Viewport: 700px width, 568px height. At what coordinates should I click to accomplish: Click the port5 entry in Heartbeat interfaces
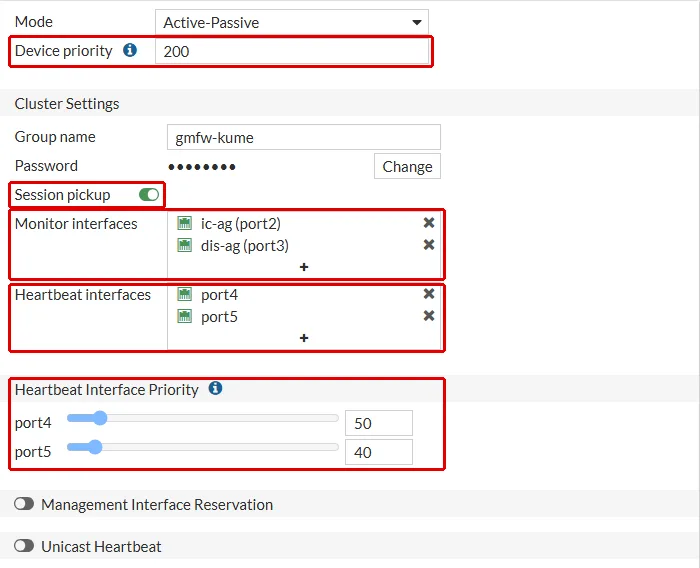(x=219, y=317)
